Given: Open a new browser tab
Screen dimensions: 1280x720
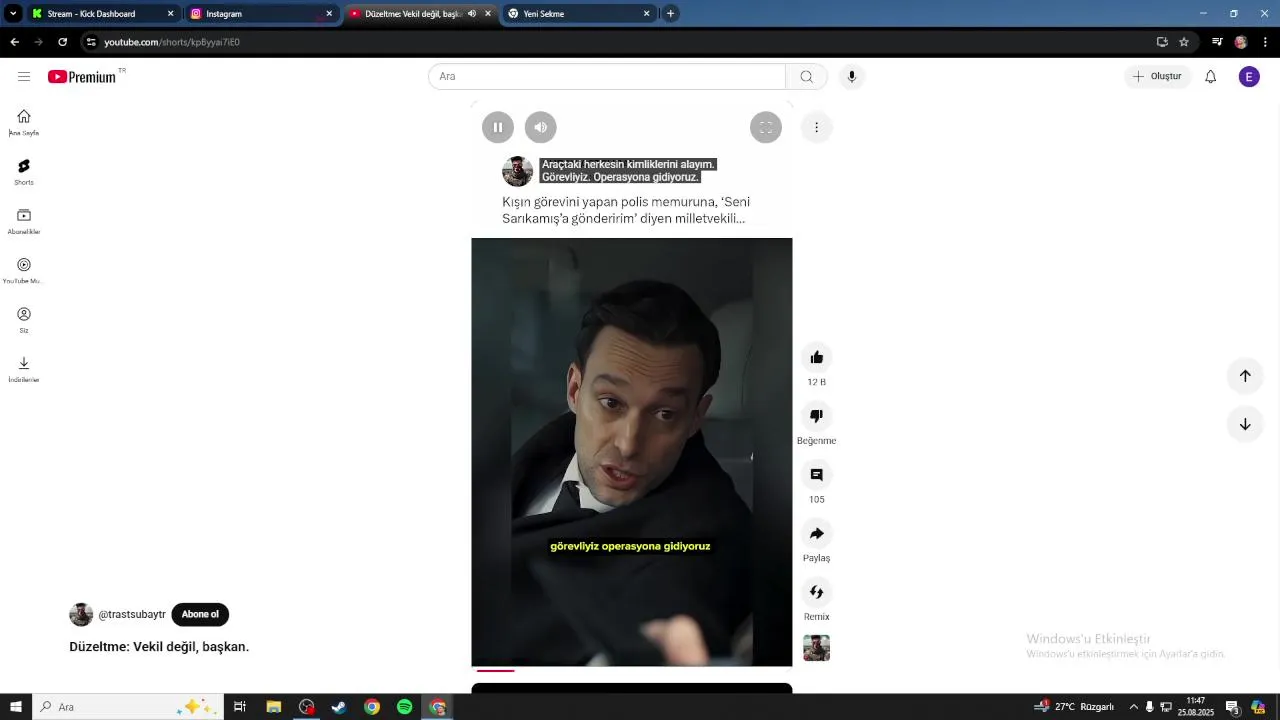Looking at the screenshot, I should click(670, 14).
